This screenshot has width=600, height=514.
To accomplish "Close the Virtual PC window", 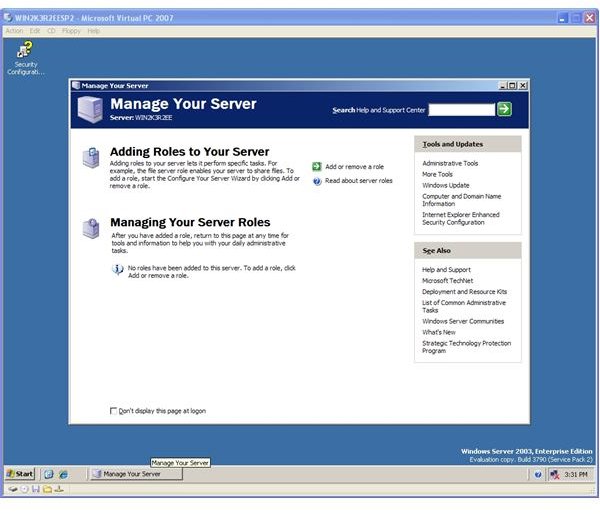I will point(590,18).
